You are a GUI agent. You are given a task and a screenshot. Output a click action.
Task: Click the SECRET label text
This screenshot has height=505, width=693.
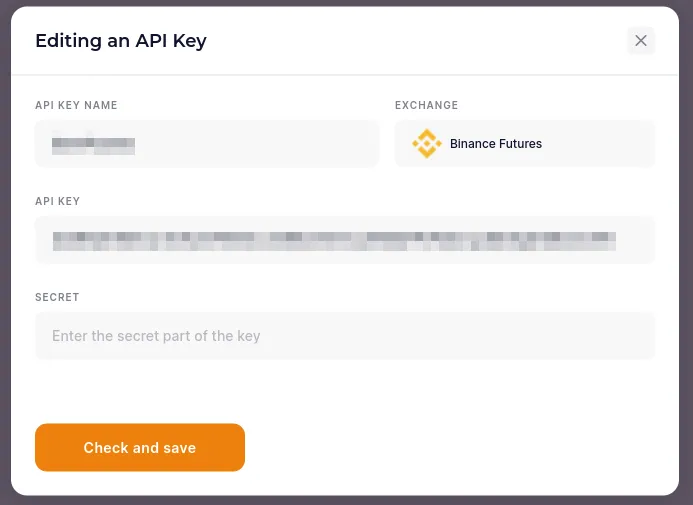coord(57,297)
